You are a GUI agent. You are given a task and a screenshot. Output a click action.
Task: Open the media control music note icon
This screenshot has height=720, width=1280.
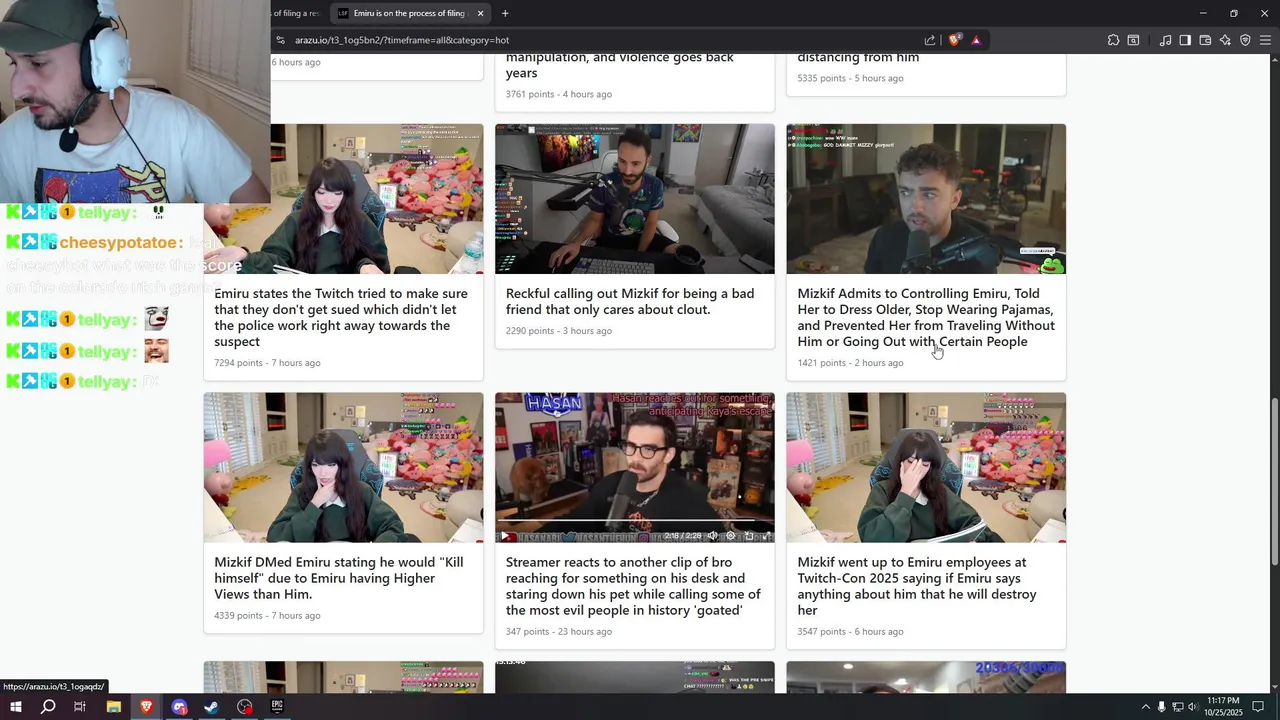pyautogui.click(x=1165, y=40)
